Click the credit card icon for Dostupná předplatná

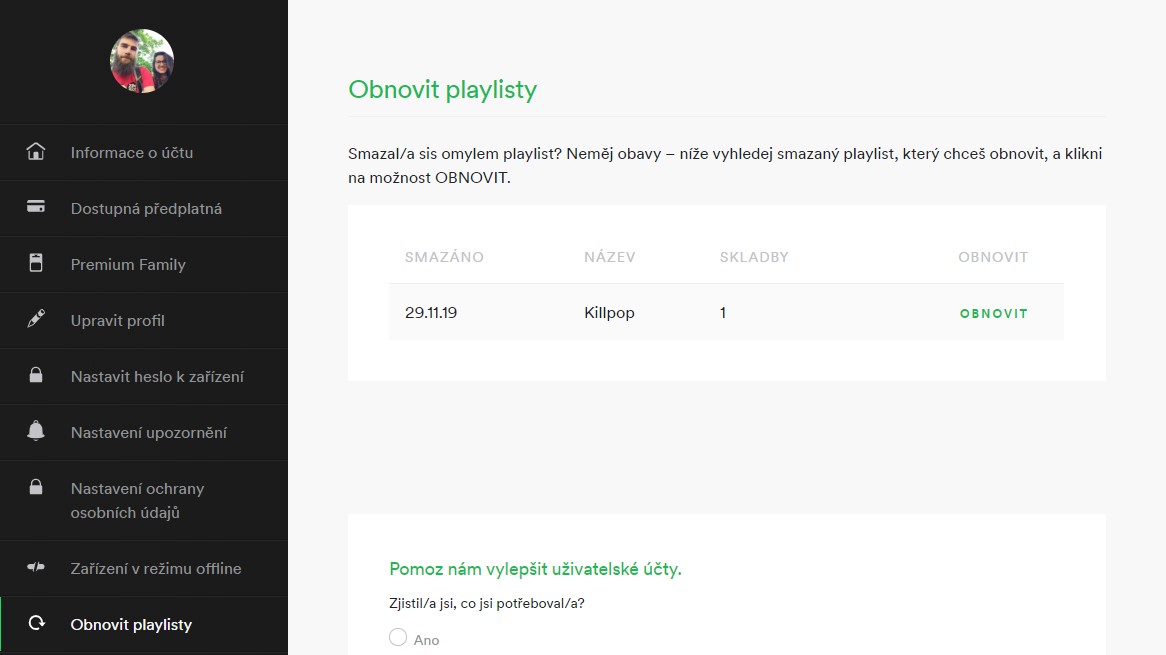[36, 207]
